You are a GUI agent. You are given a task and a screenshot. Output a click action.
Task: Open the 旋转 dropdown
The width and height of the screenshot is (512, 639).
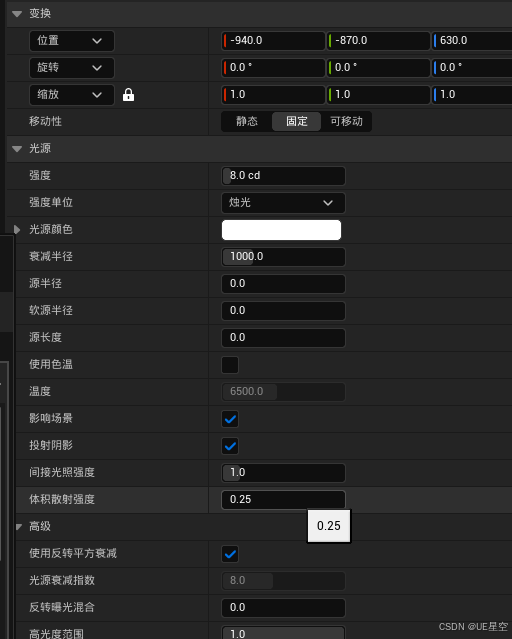pos(72,68)
